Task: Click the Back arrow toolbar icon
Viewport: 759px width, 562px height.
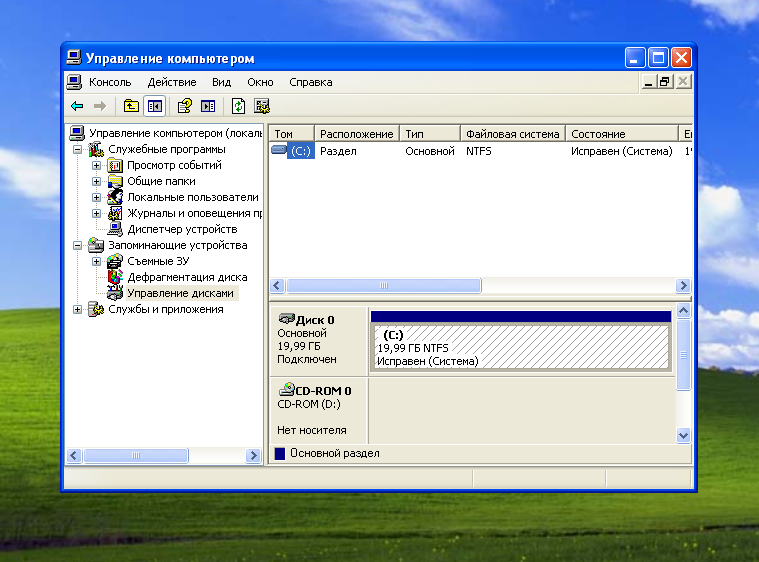Action: tap(77, 106)
